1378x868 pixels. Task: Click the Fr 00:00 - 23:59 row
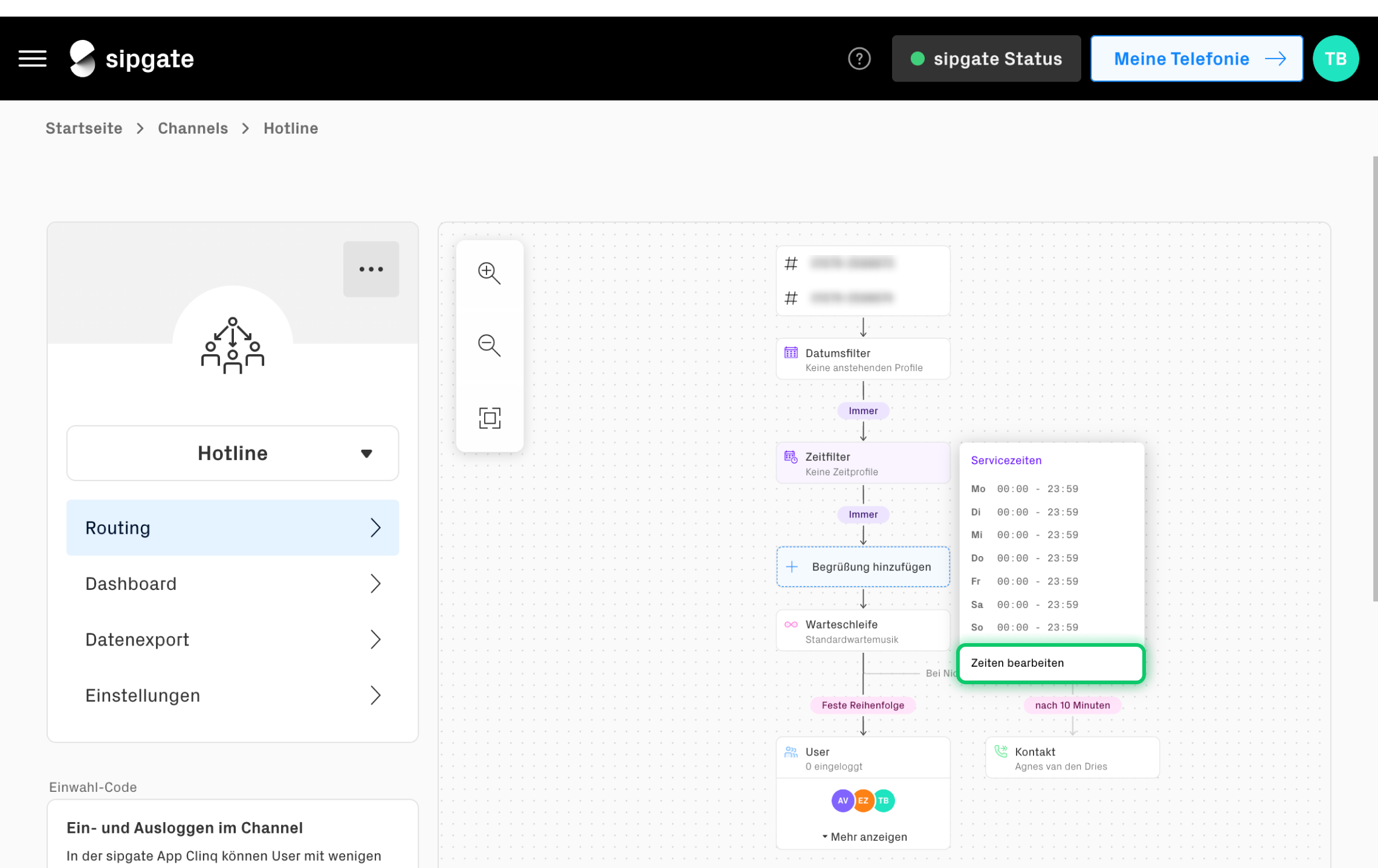pos(1024,581)
